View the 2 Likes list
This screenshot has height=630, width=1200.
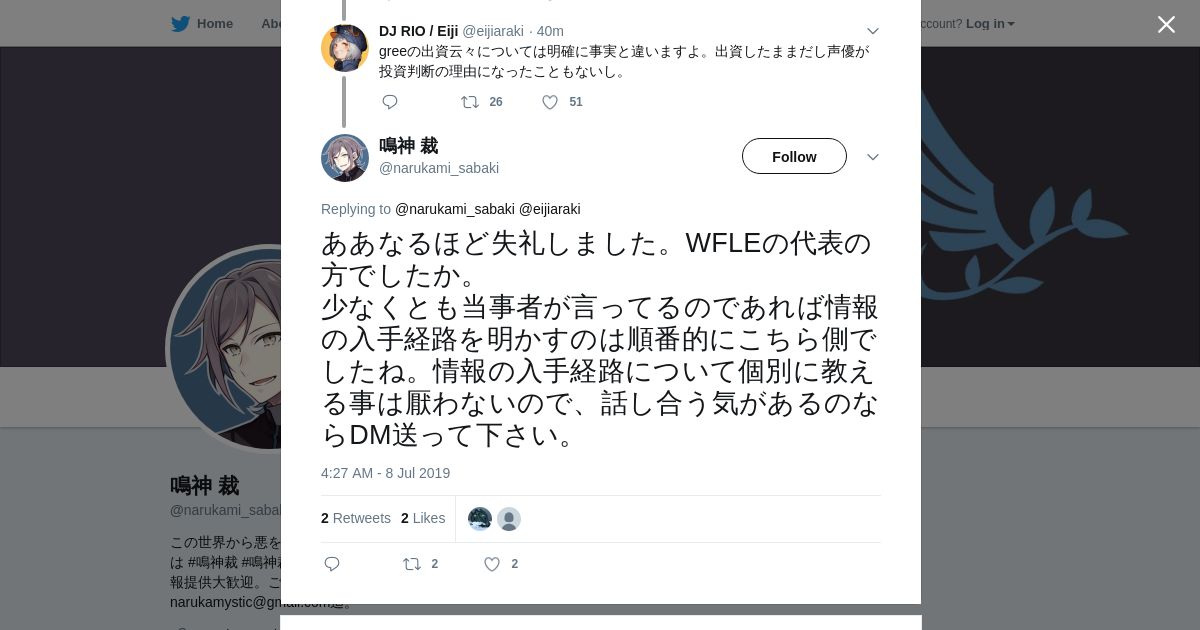click(423, 518)
